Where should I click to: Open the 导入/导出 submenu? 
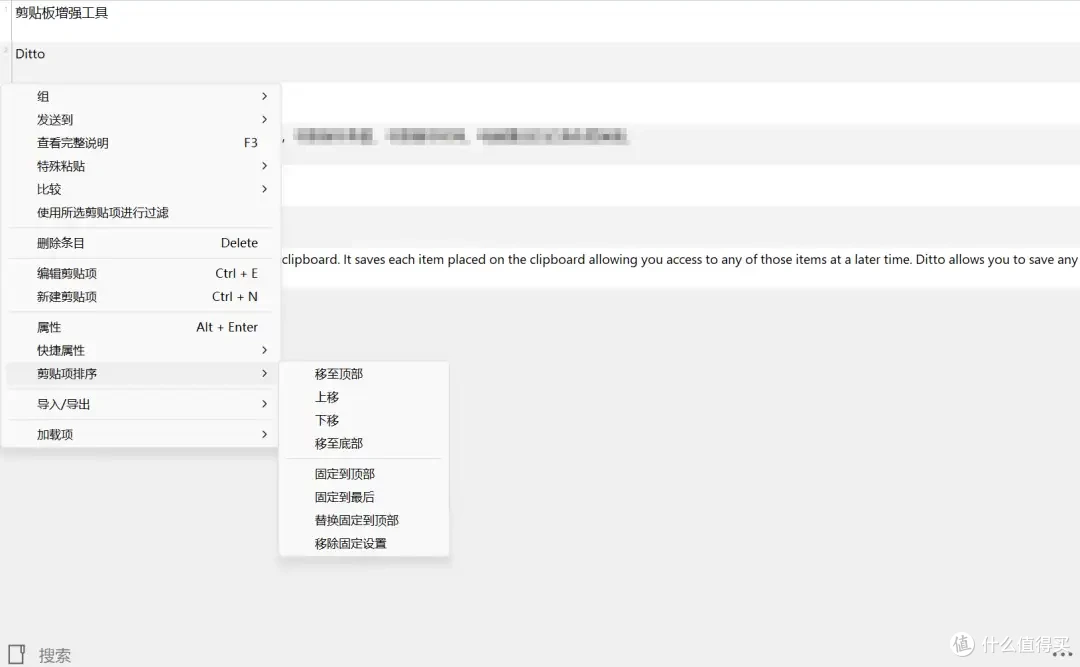141,404
